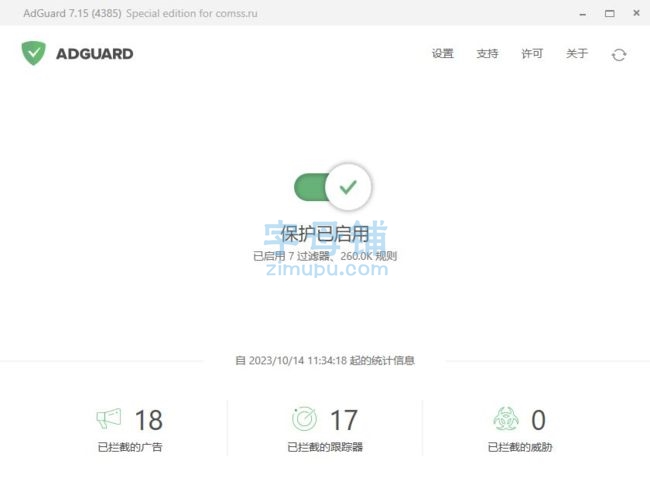
Task: Click the blocked threats biohazard icon
Action: [x=506, y=419]
